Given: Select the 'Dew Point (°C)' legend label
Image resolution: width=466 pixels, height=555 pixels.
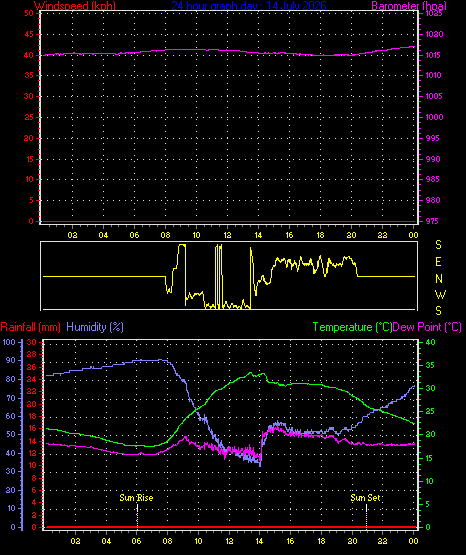Looking at the screenshot, I should [427, 327].
